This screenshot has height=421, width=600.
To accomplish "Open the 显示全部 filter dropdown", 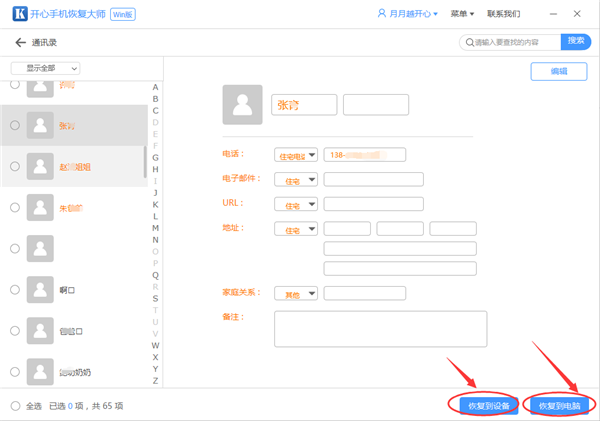I will point(46,69).
